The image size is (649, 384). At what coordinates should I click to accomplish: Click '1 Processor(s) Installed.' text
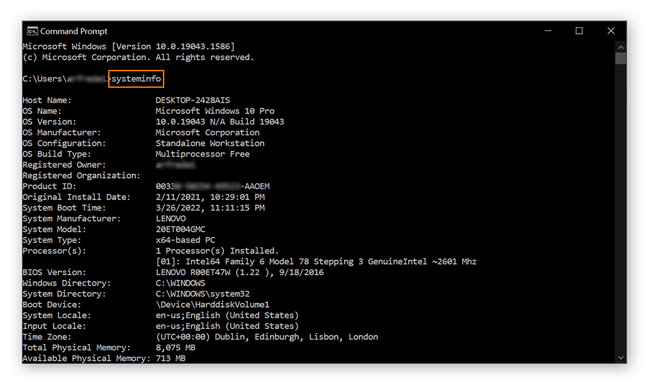tap(217, 251)
